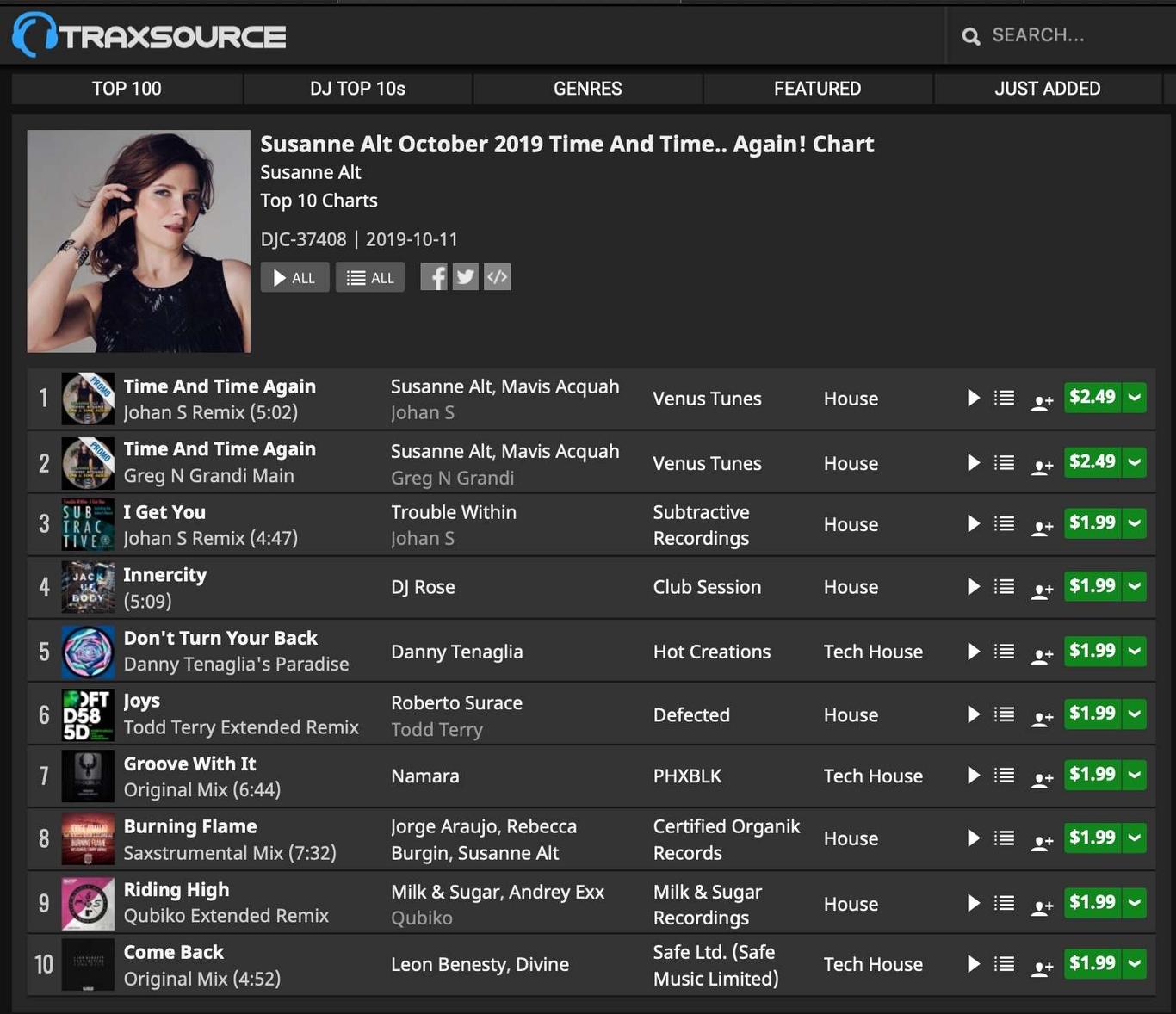
Task: Open the Hot Creations label link
Action: coord(712,652)
